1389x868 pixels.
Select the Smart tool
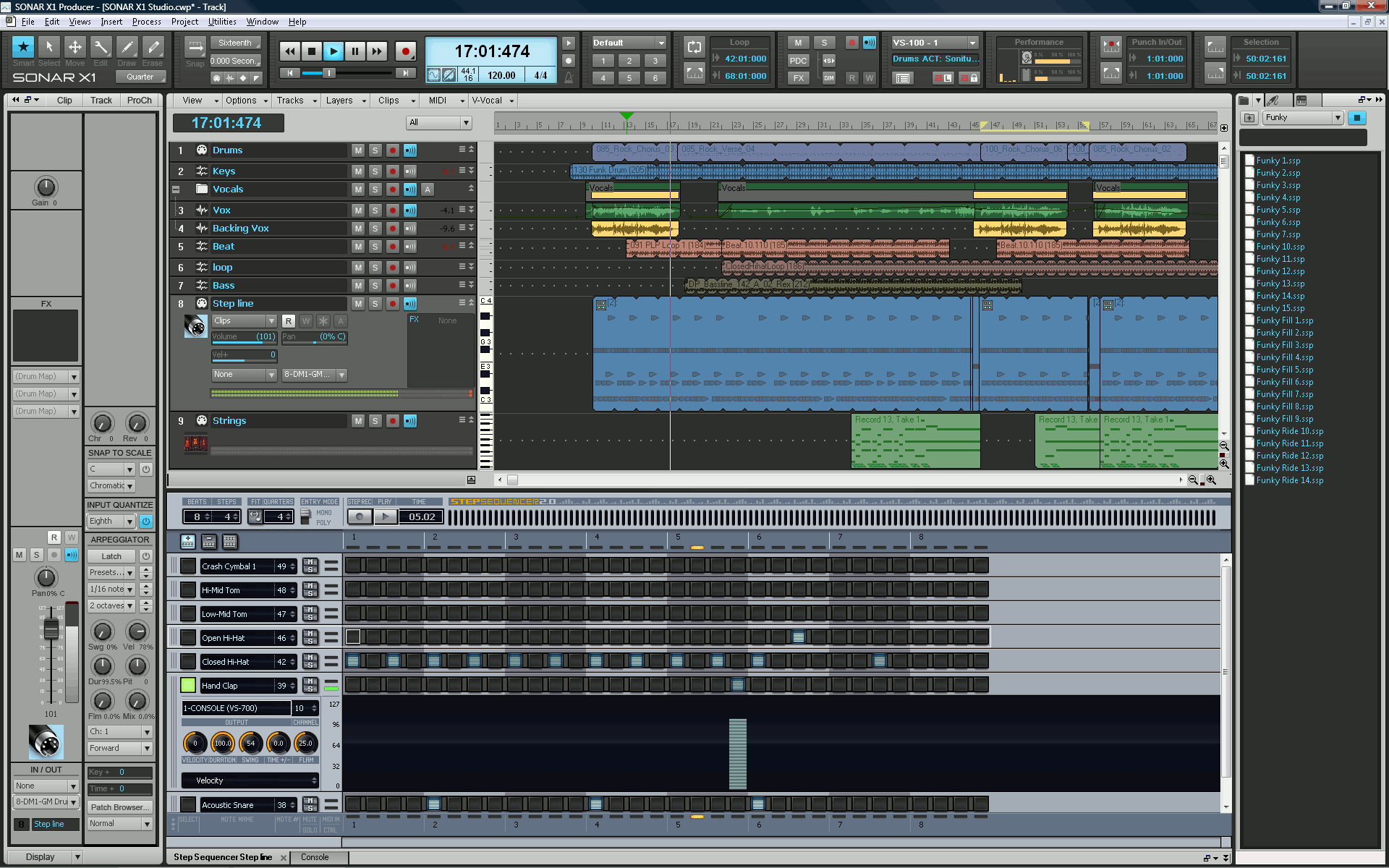tap(23, 48)
